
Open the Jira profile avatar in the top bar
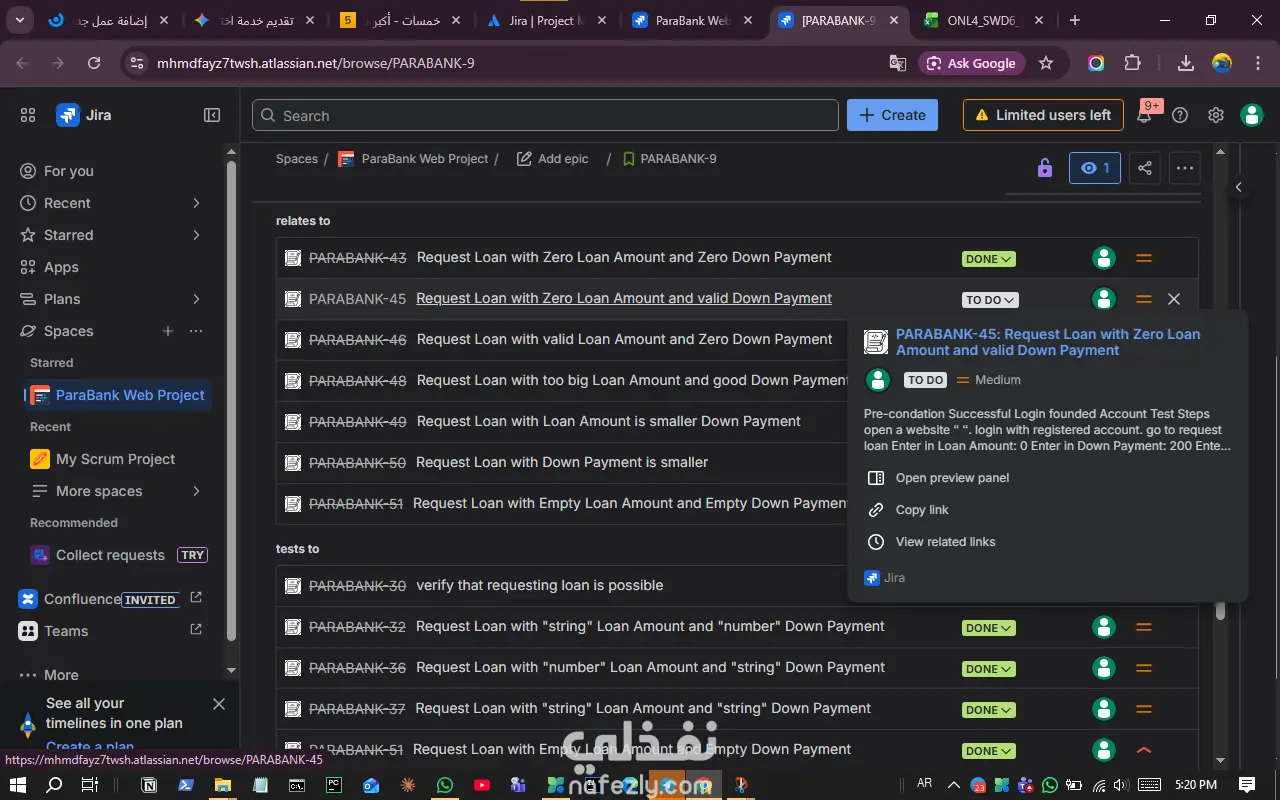pyautogui.click(x=1252, y=115)
